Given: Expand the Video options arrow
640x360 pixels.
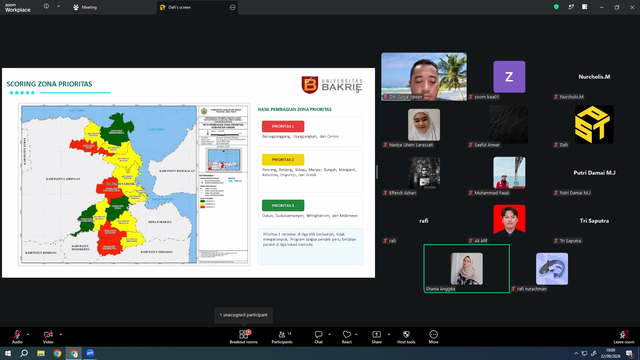Looking at the screenshot, I should point(60,334).
